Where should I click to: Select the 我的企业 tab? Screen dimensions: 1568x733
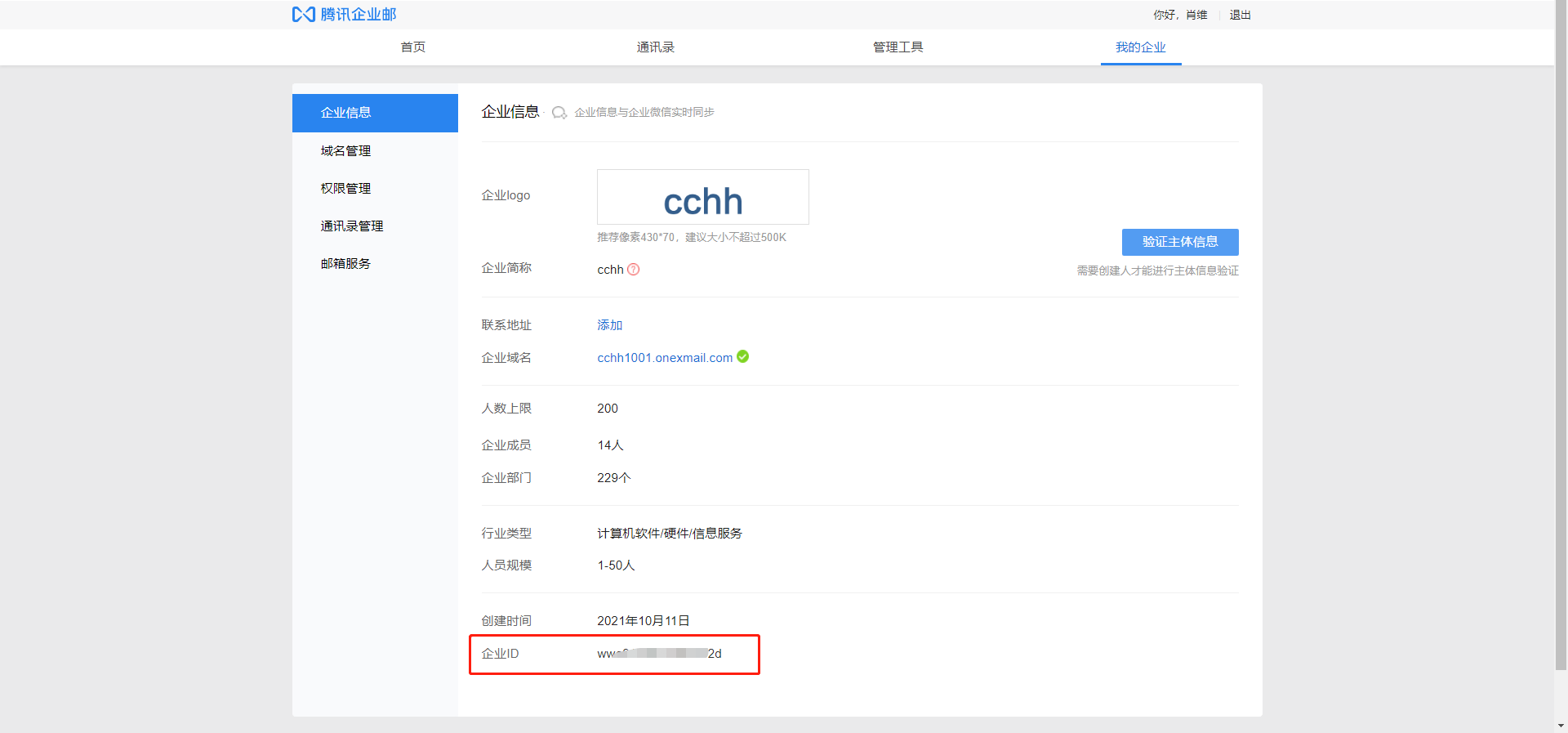[1141, 47]
